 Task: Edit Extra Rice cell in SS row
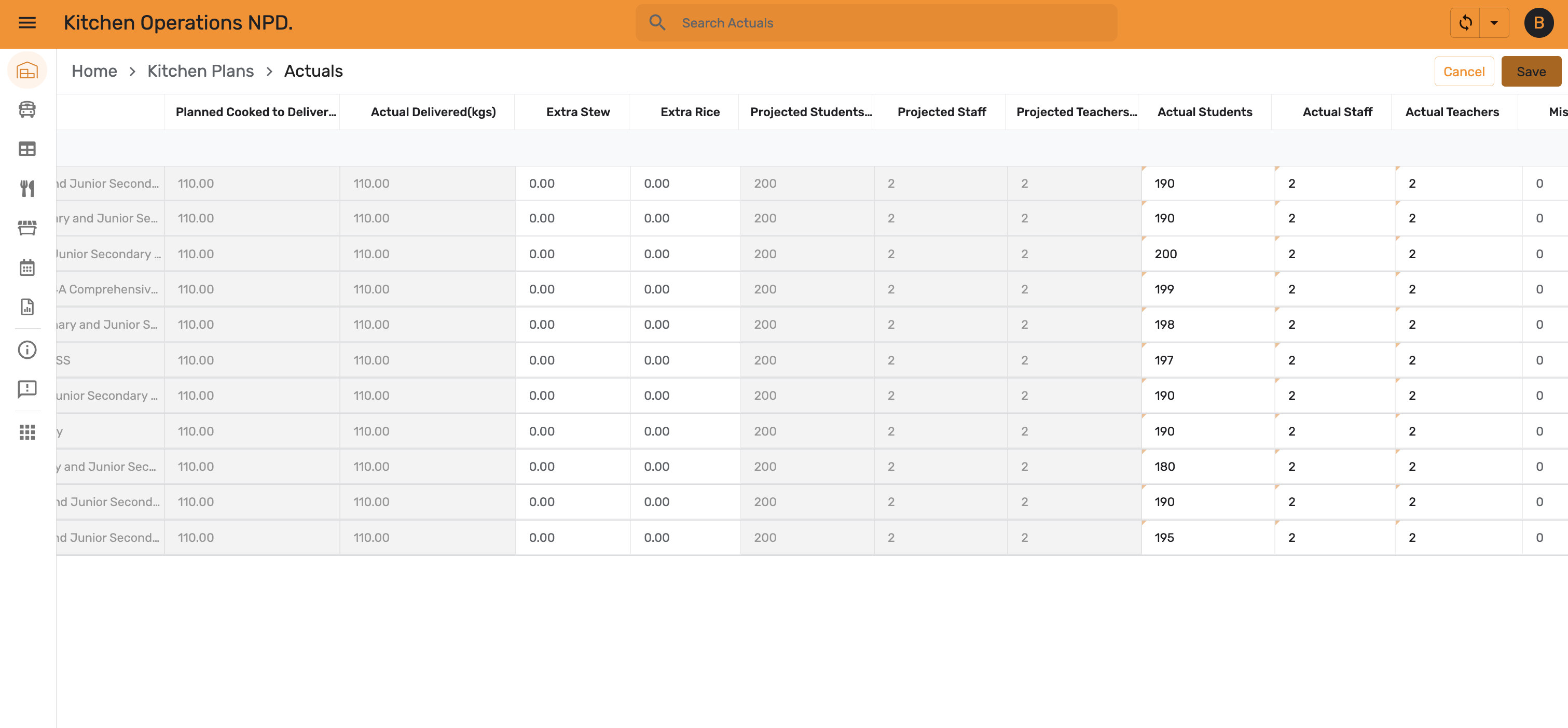(685, 361)
